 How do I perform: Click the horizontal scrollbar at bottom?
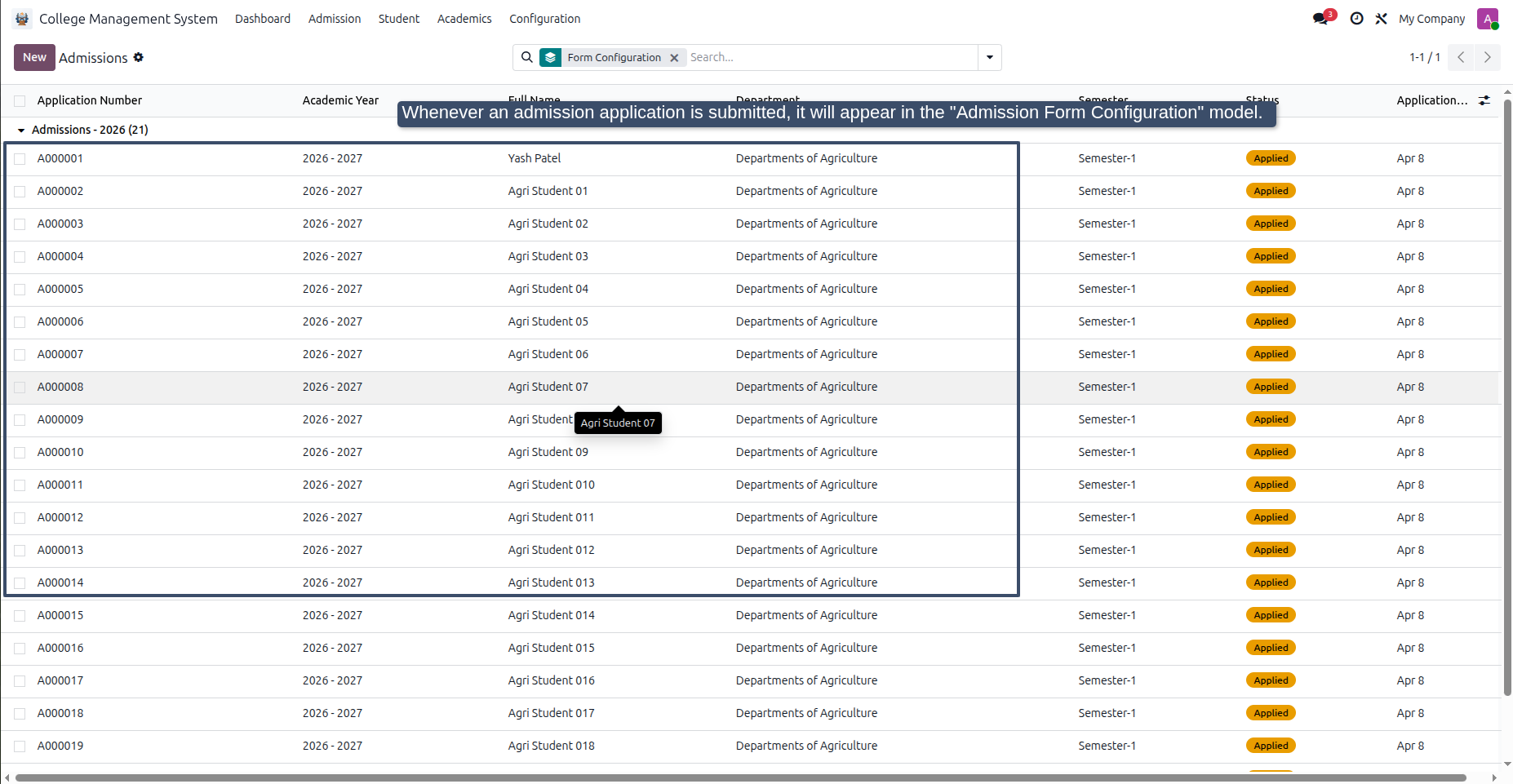[x=741, y=777]
